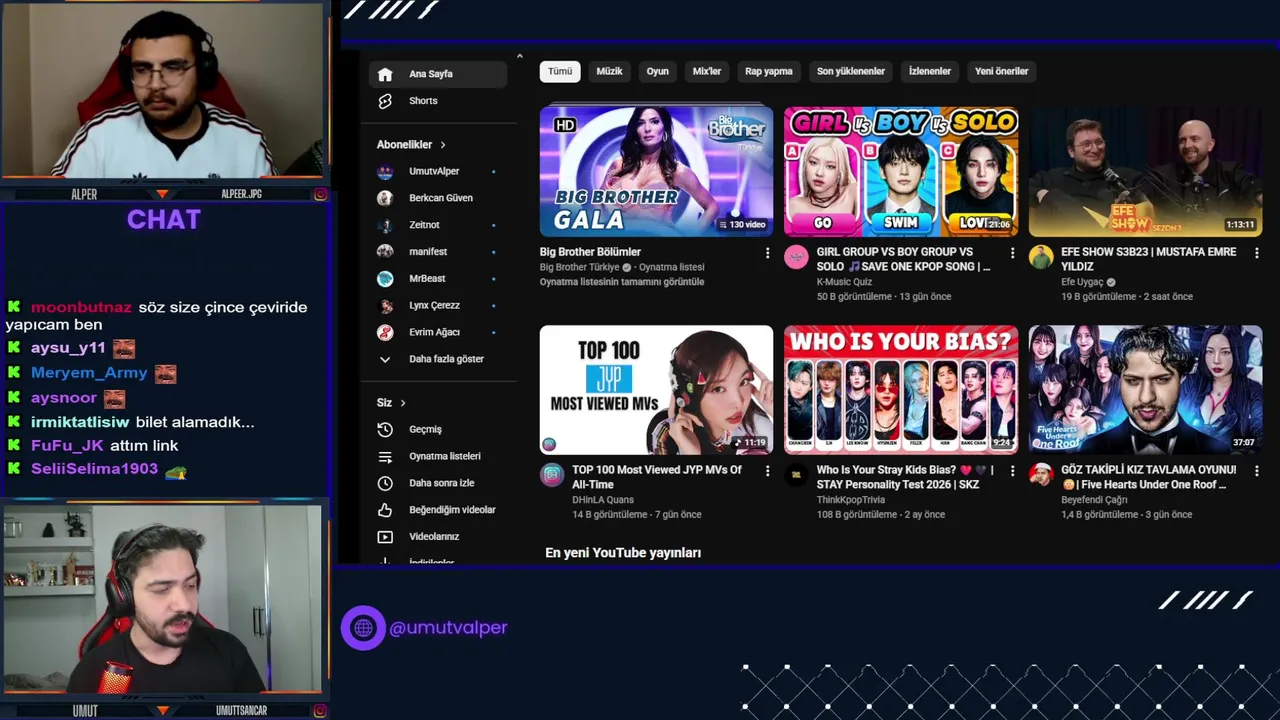Open Oynatma listesinin tamamını görüntüle link

point(622,282)
